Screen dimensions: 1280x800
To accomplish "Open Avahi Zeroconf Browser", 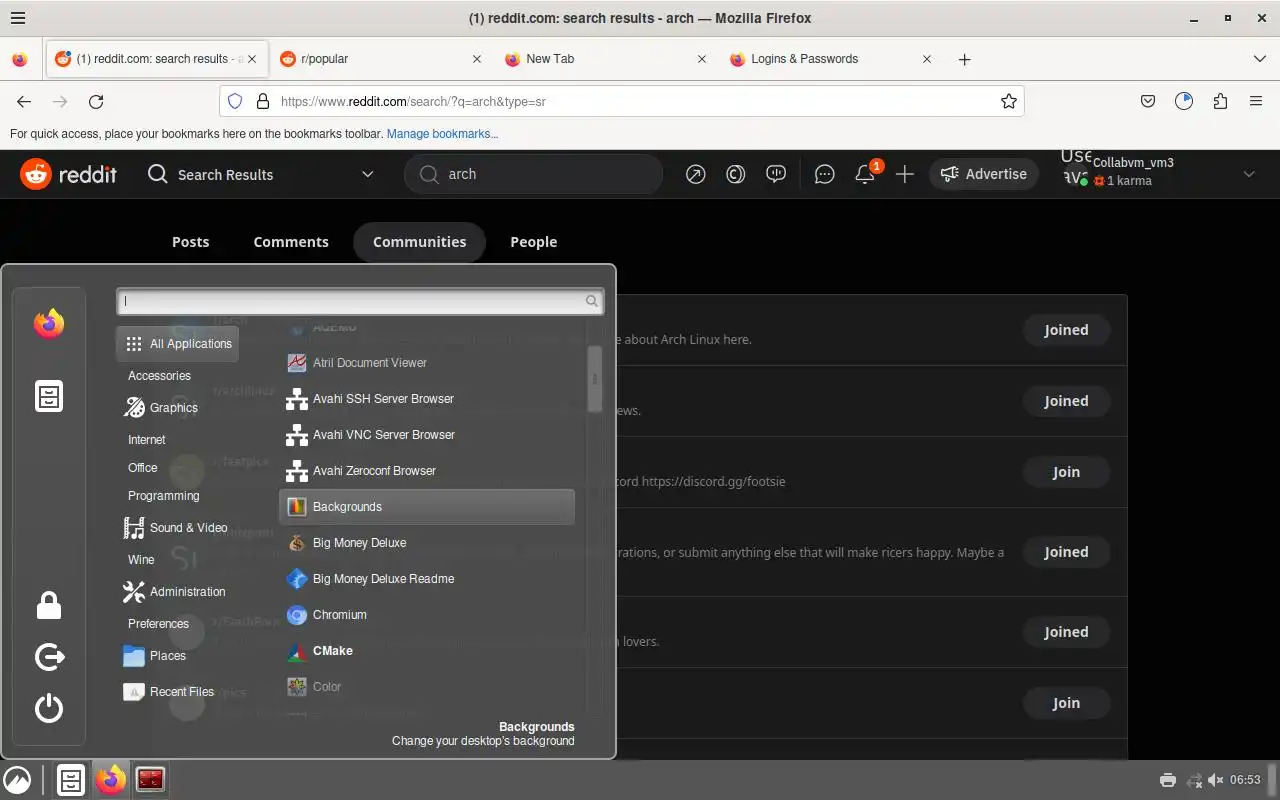I will 426,471.
